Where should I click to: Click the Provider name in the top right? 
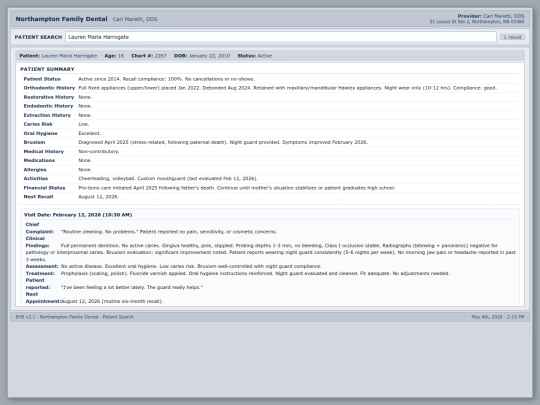point(491,16)
